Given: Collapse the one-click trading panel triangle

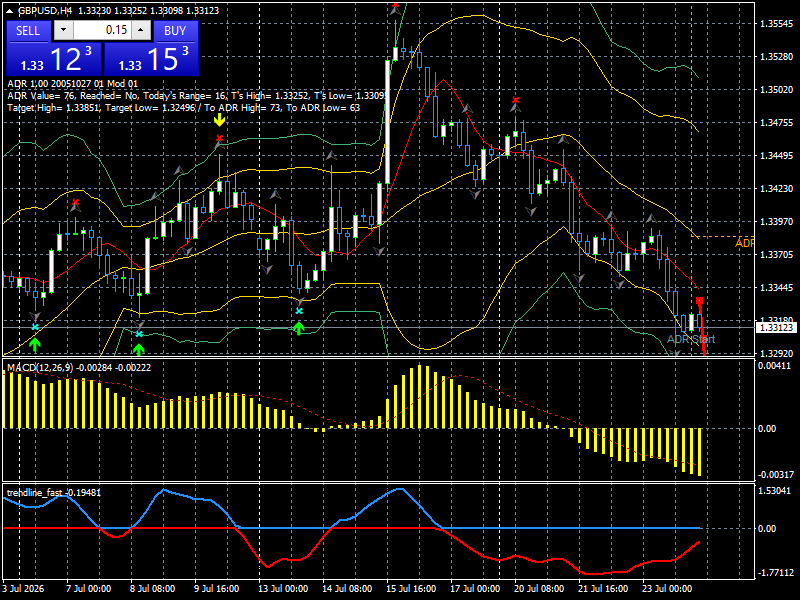Looking at the screenshot, I should pos(10,10).
